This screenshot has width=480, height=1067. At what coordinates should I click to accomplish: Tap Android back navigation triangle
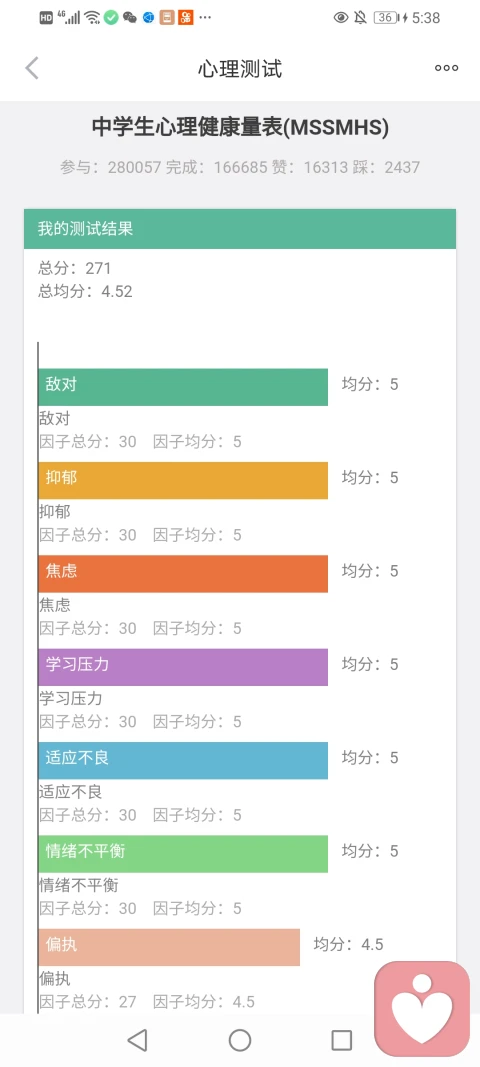(x=138, y=1040)
